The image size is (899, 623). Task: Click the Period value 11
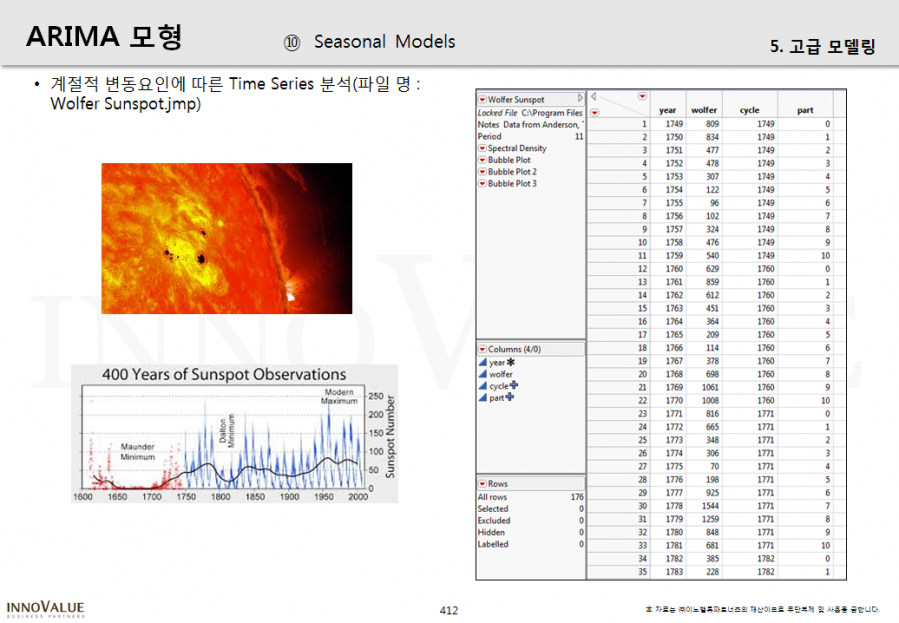(x=579, y=136)
